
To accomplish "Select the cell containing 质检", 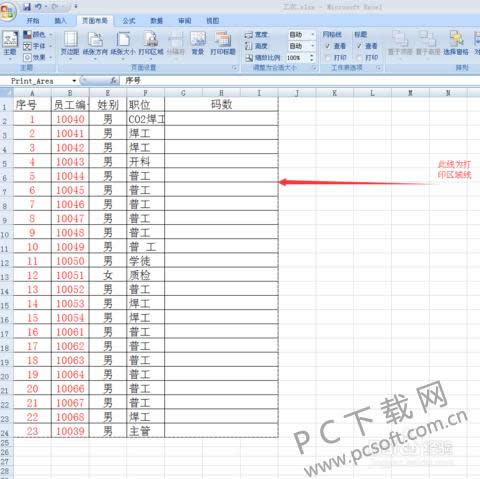I will pyautogui.click(x=146, y=275).
